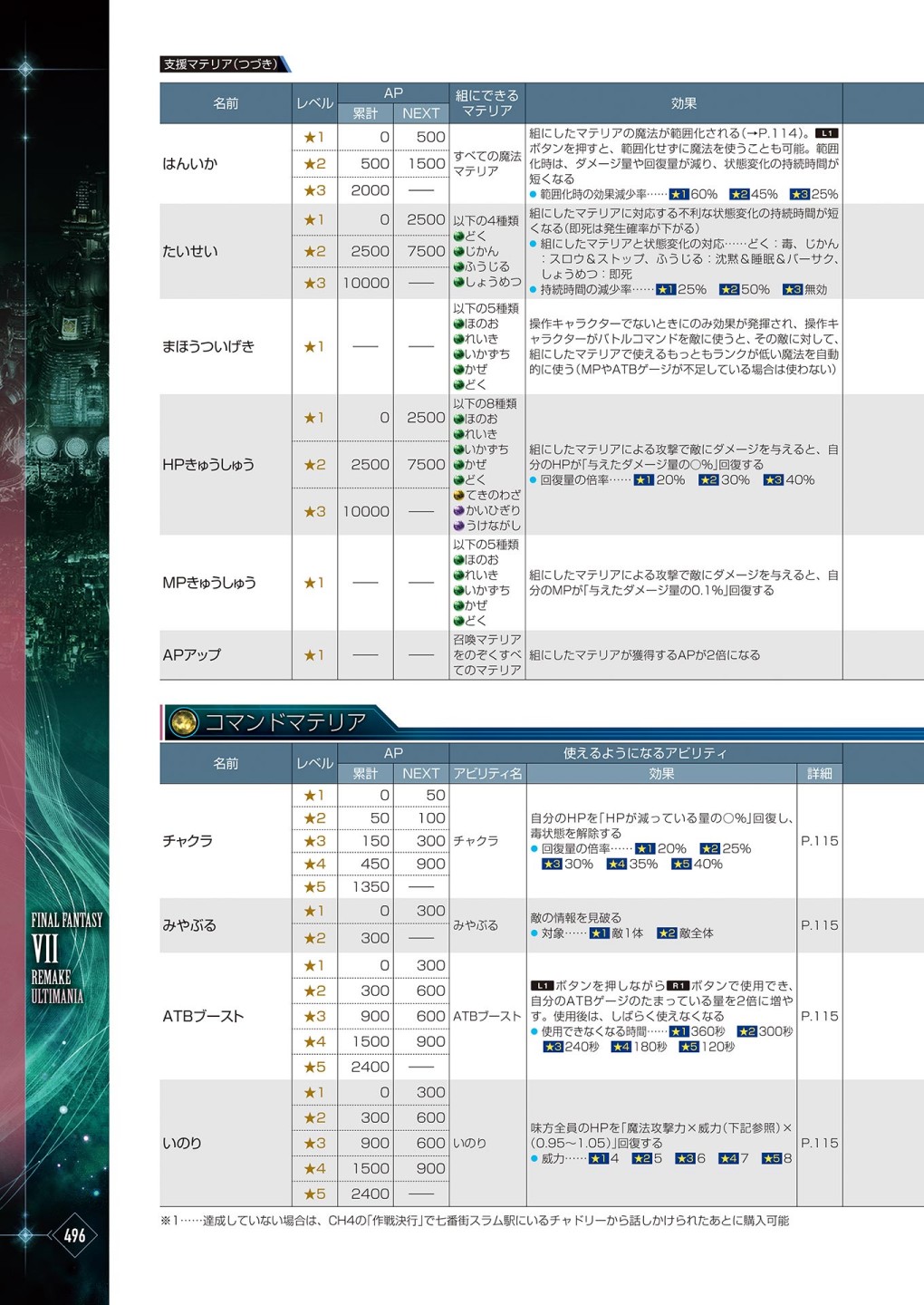Click the L1 button icon in はんいか's effect
The width and height of the screenshot is (924, 1305).
pos(826,133)
